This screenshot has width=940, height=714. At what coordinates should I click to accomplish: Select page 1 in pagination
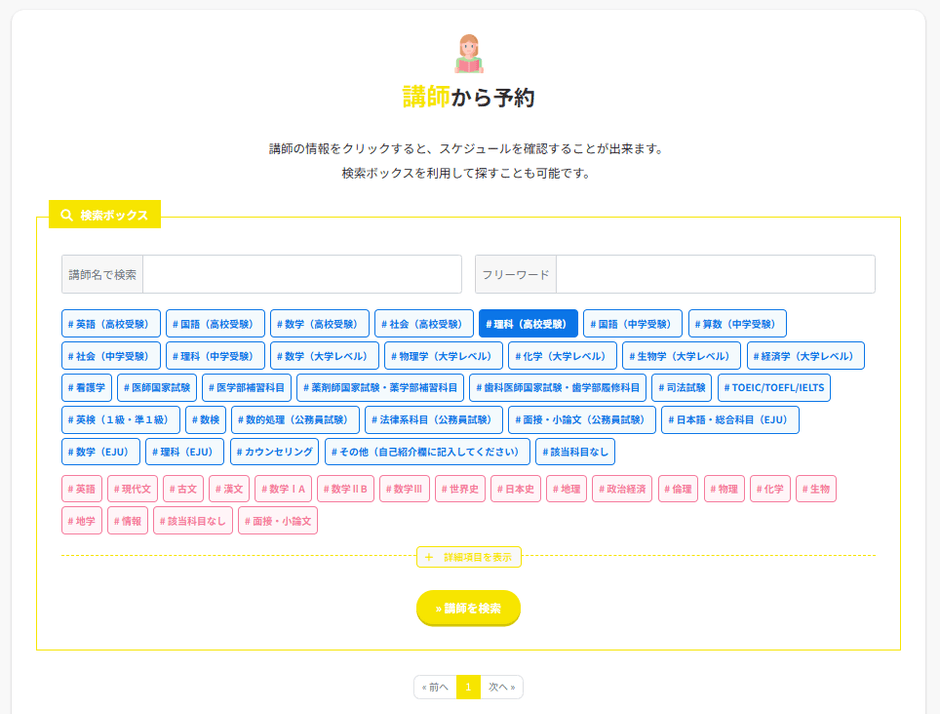click(468, 688)
